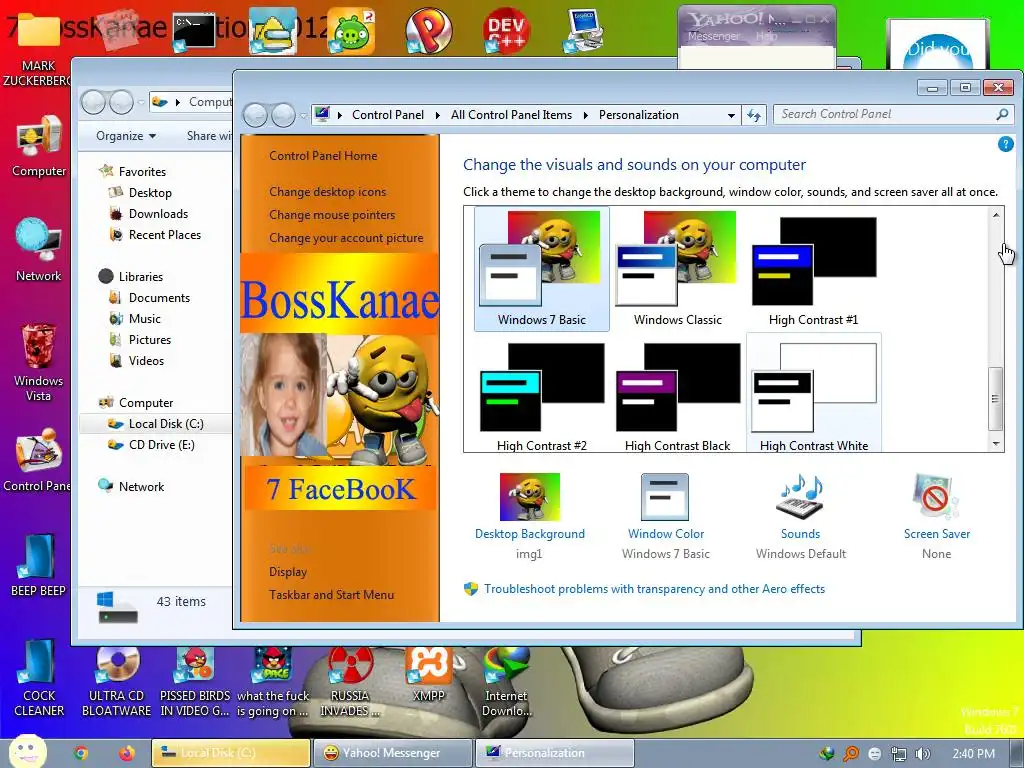Click the theme list scroll down arrow
Image resolution: width=1024 pixels, height=768 pixels.
pyautogui.click(x=996, y=444)
